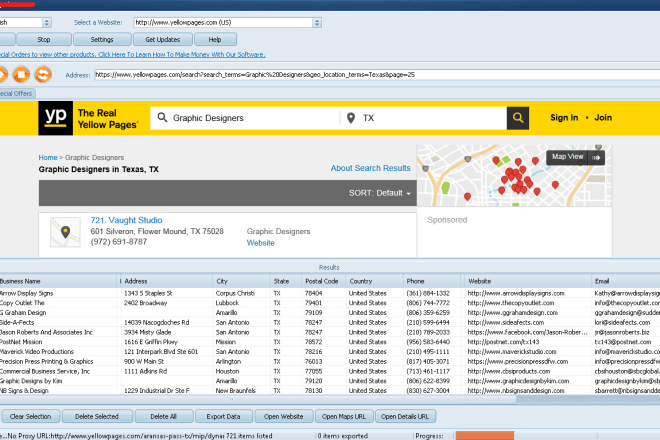Image resolution: width=660 pixels, height=440 pixels.
Task: Click Export Data button
Action: (x=224, y=416)
